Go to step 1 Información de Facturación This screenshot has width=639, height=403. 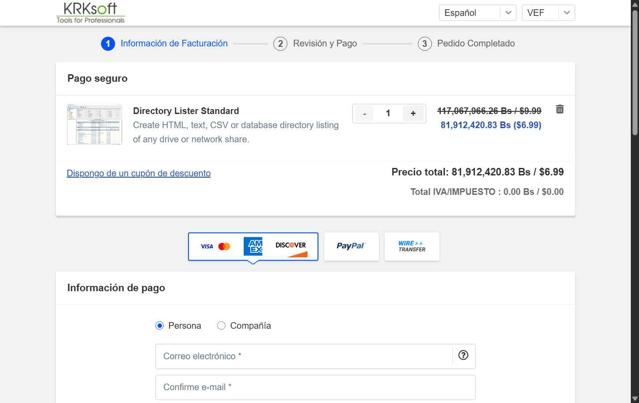coord(165,44)
